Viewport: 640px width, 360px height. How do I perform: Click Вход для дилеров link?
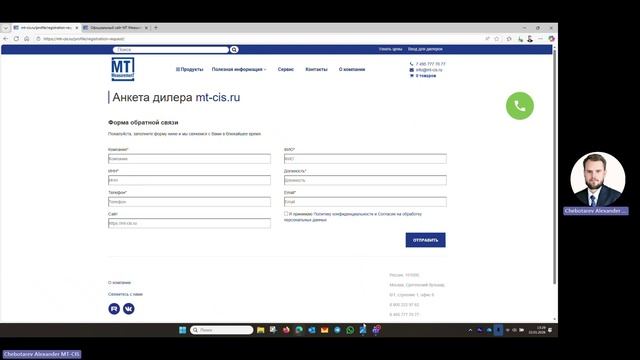coord(425,49)
